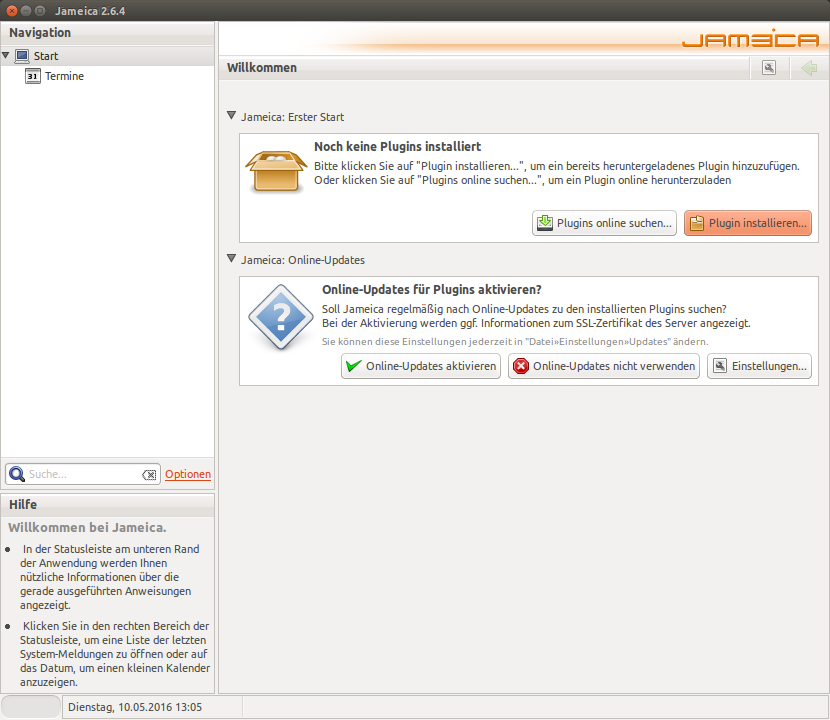Click the Jameica logo
Viewport: 830px width, 720px height.
click(751, 39)
